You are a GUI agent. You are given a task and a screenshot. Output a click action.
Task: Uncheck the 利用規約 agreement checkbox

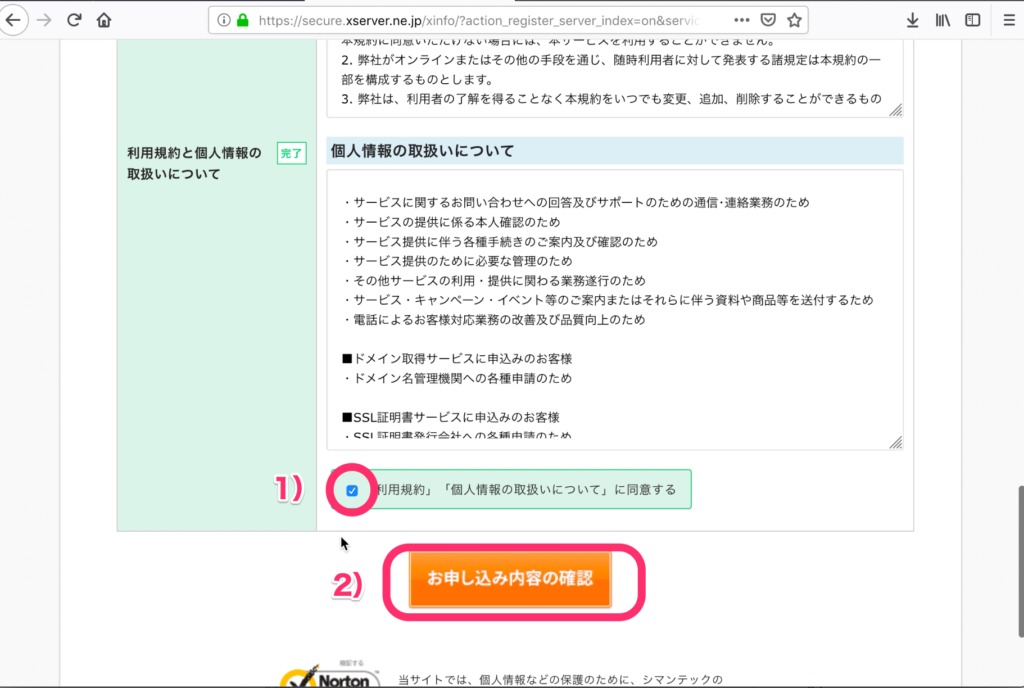[352, 489]
